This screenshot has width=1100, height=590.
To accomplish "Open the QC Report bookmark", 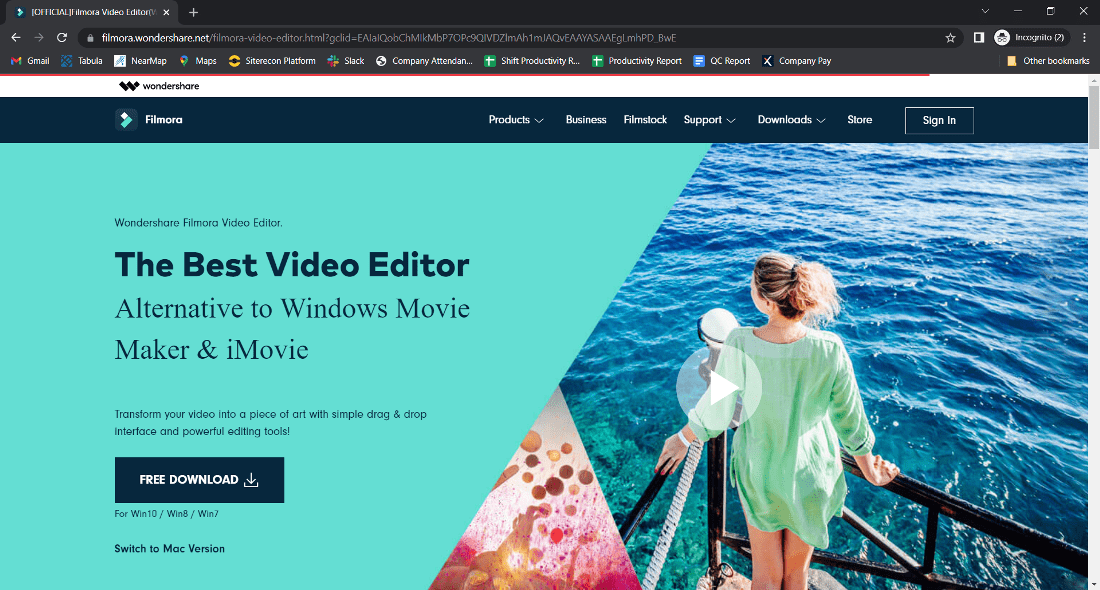I will tap(721, 61).
